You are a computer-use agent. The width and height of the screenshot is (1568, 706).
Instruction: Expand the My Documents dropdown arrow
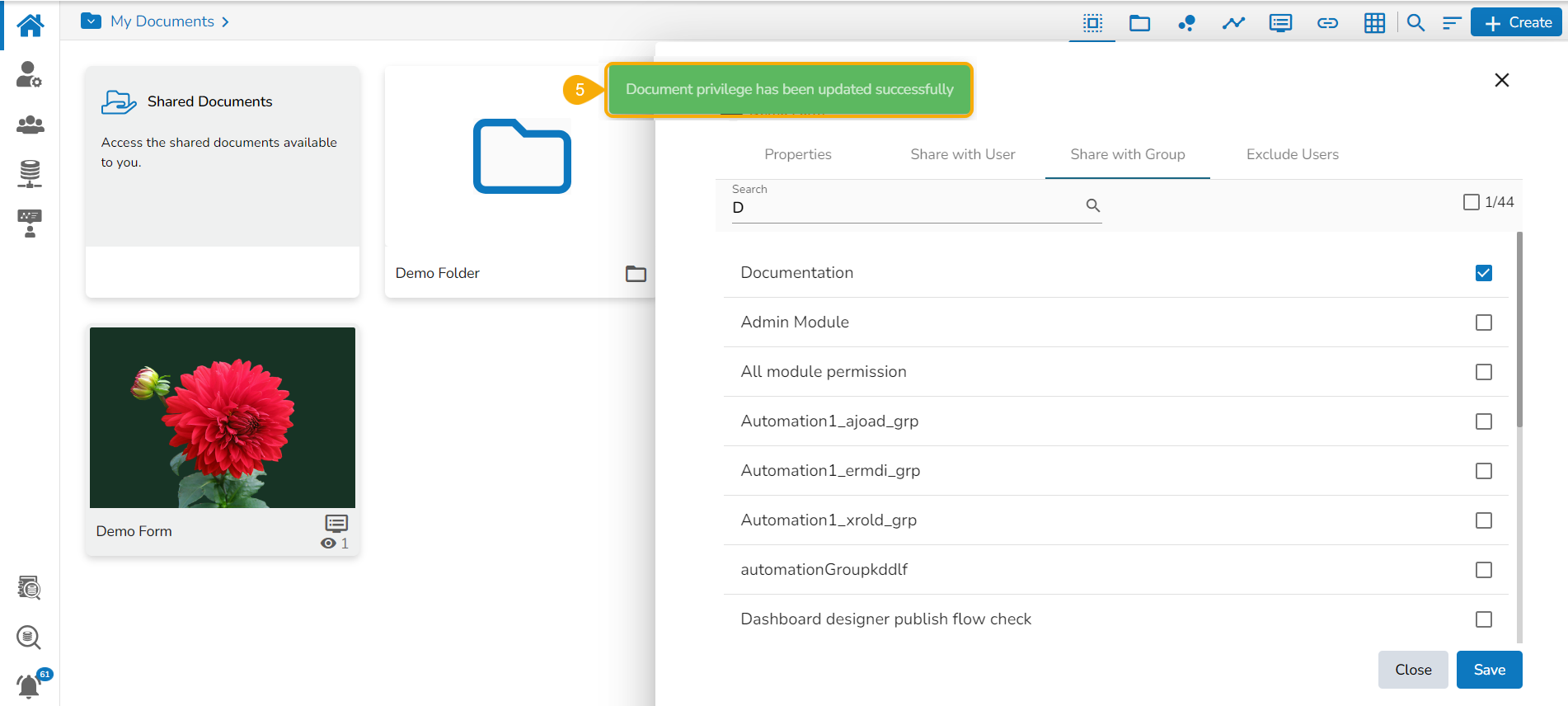tap(91, 21)
